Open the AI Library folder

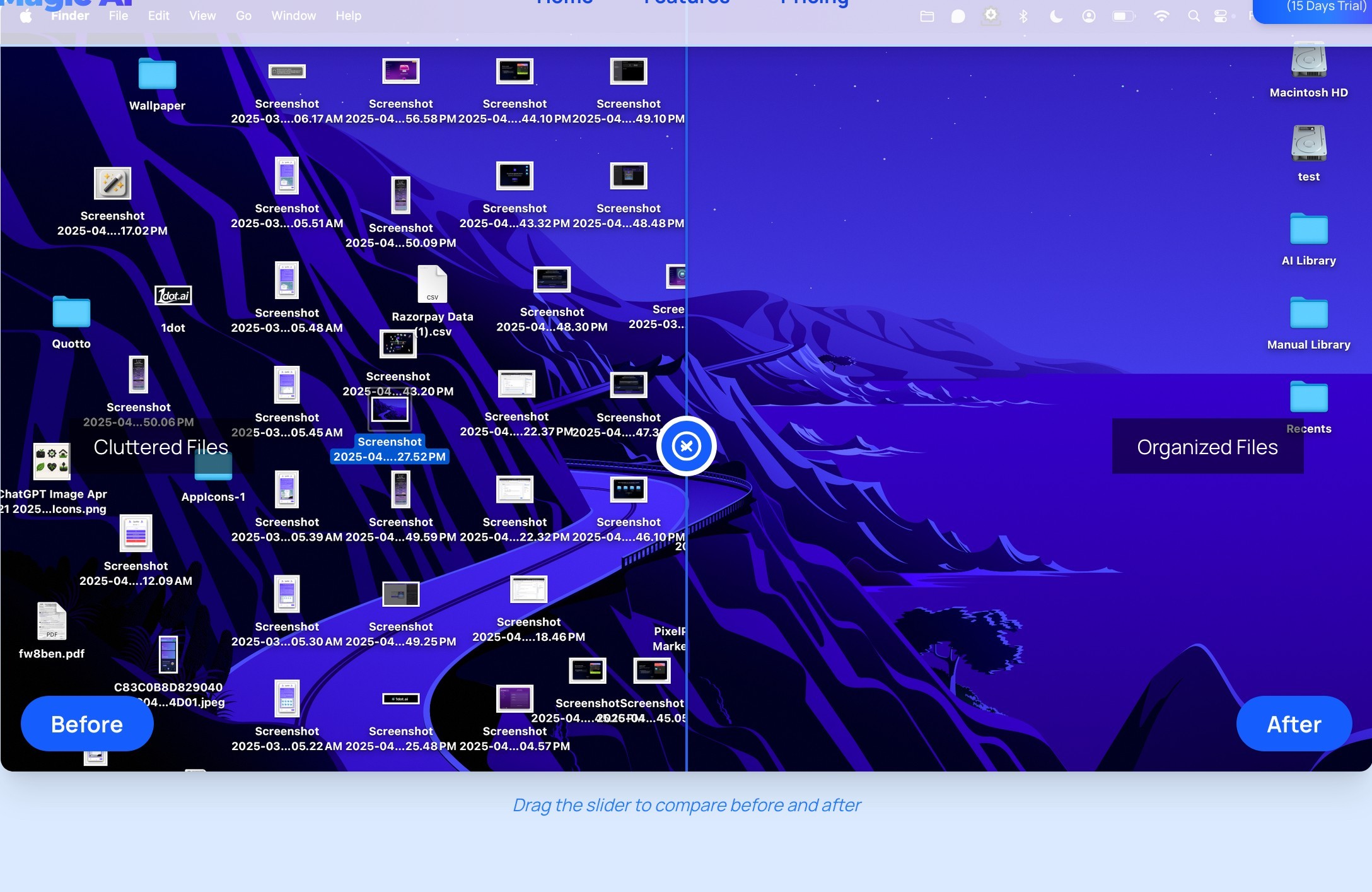point(1308,229)
